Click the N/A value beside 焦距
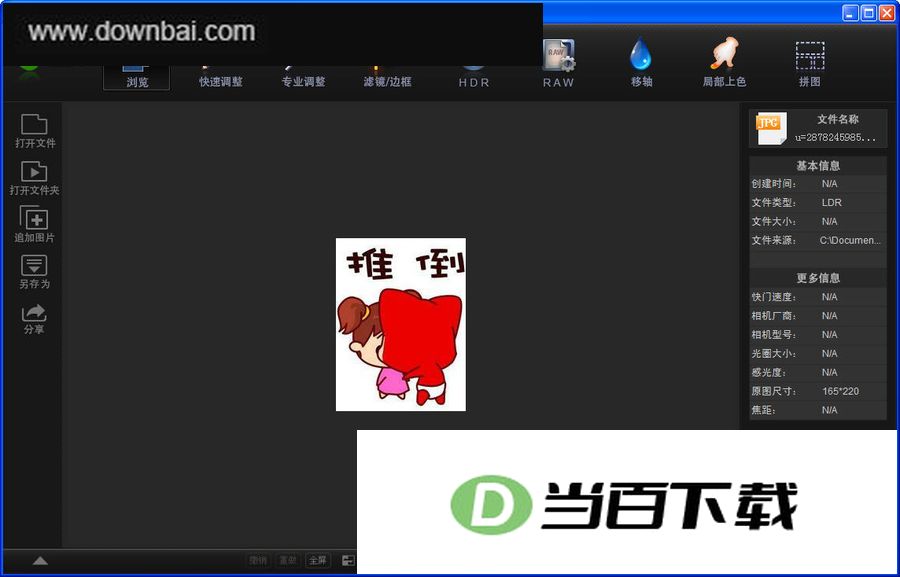Viewport: 900px width, 577px height. point(829,411)
